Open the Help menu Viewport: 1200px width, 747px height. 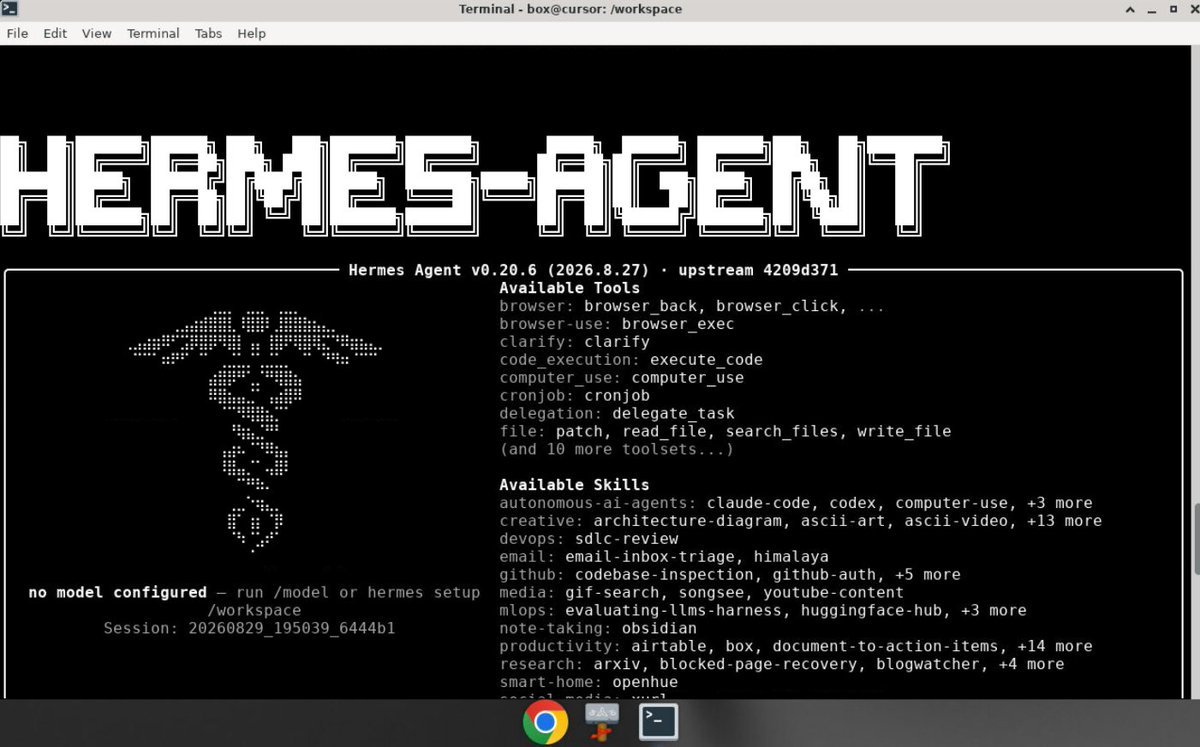252,33
